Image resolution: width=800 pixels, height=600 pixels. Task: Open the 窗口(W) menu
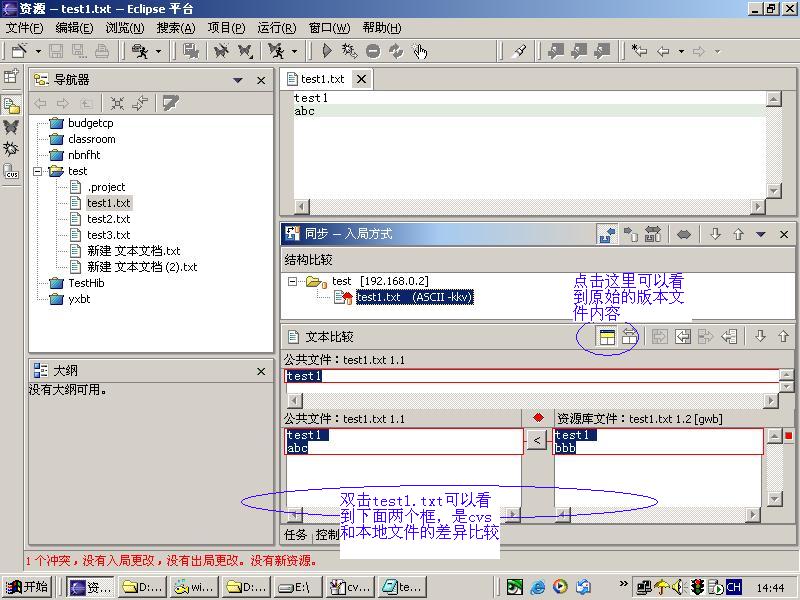coord(329,28)
